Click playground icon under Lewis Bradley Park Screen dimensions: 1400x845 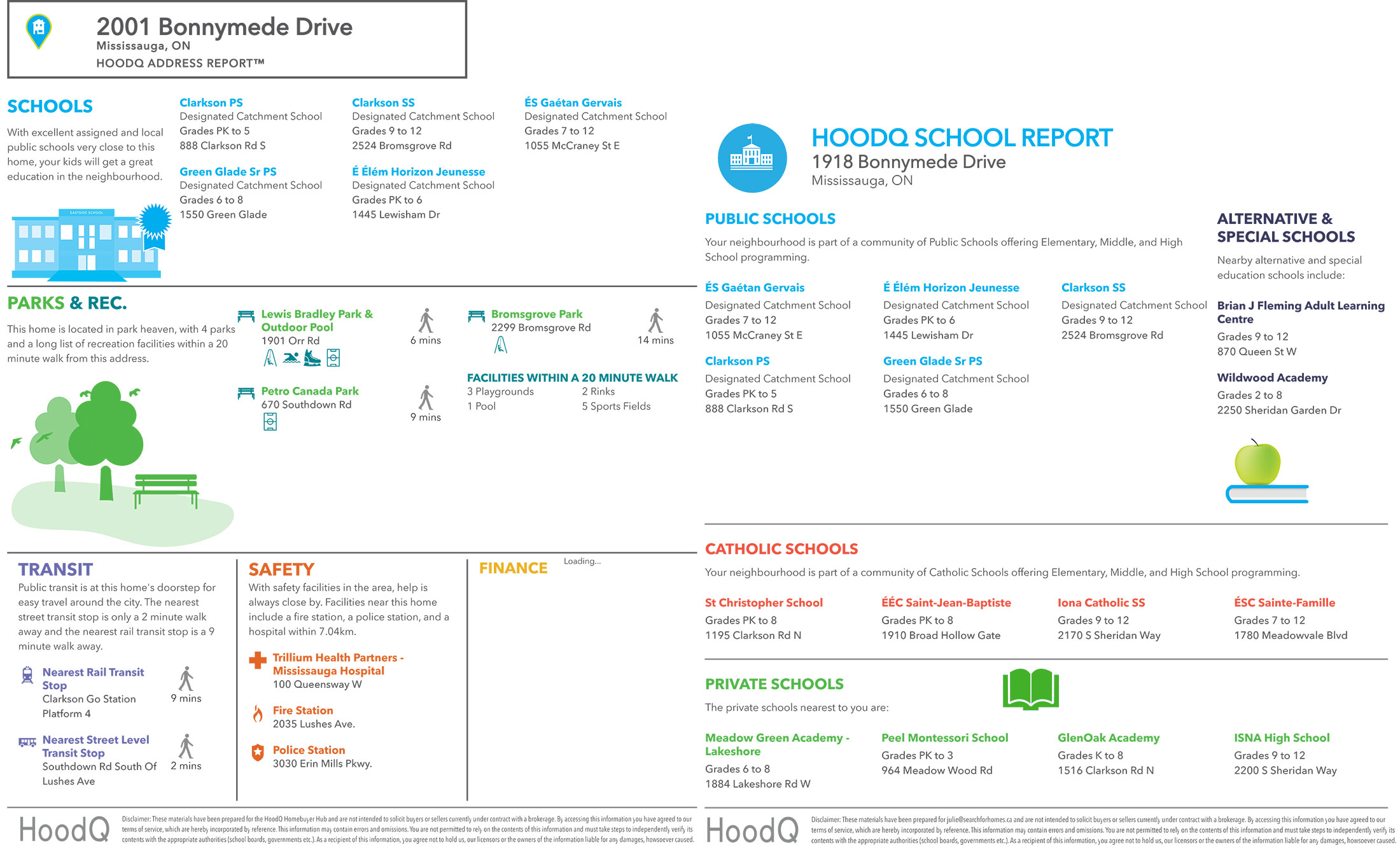pyautogui.click(x=270, y=358)
